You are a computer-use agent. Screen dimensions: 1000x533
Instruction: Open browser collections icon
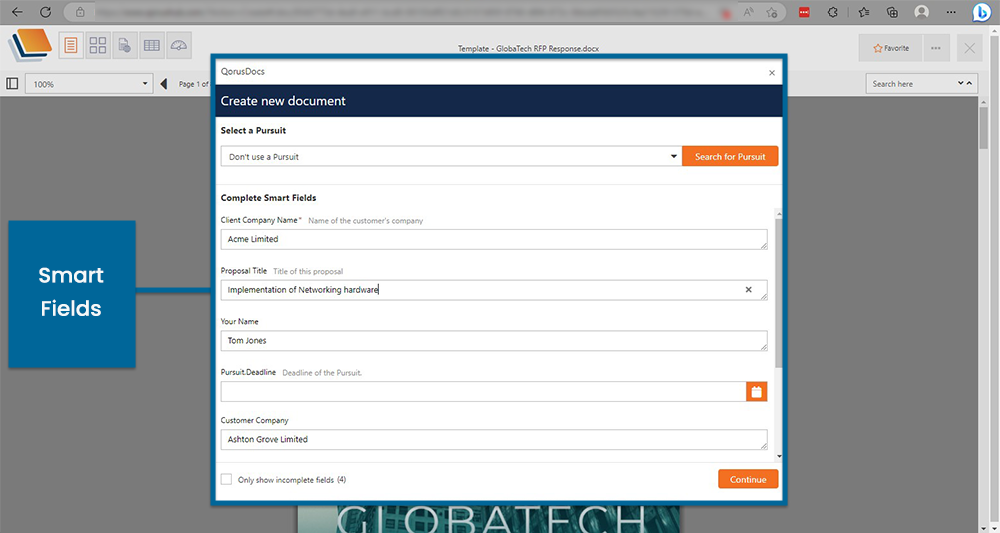[892, 12]
